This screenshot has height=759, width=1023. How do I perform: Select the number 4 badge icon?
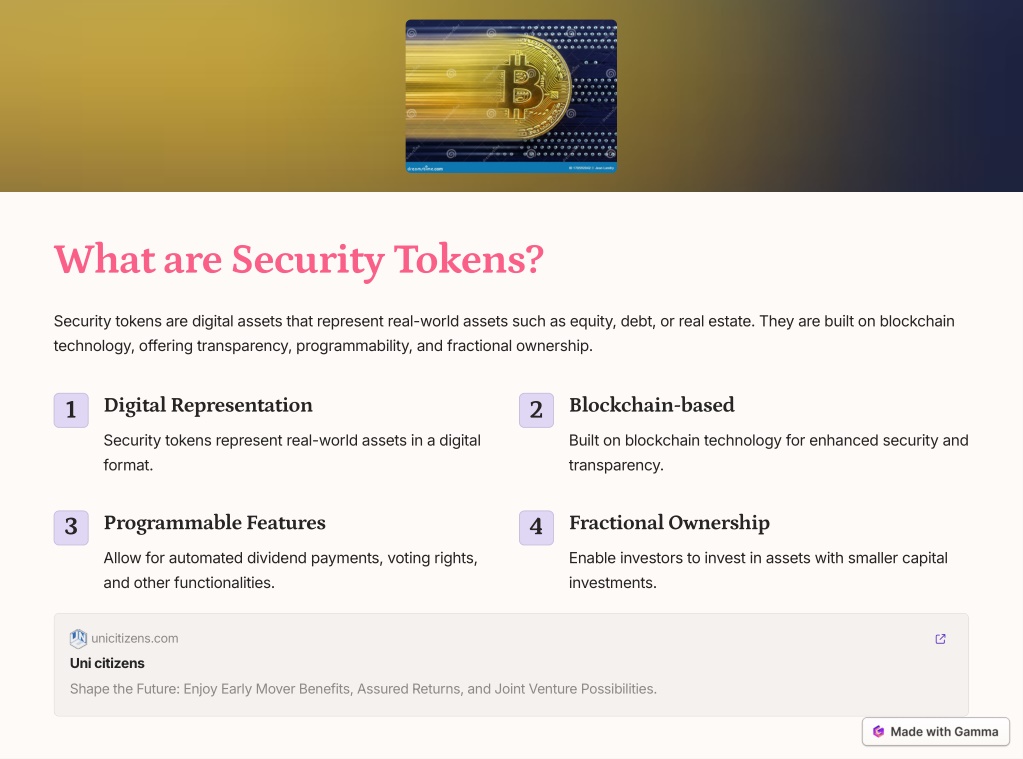click(x=536, y=527)
